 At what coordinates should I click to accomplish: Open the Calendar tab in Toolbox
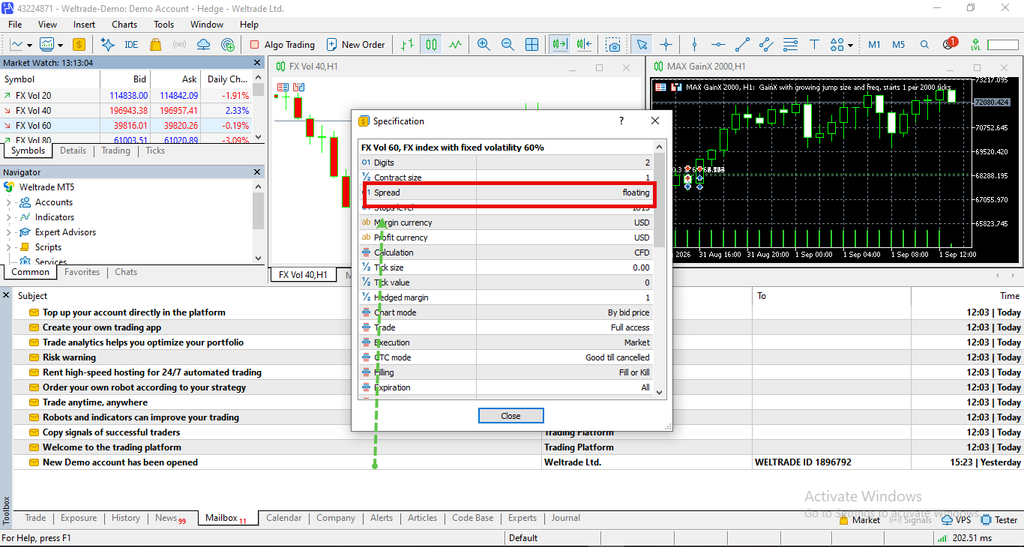click(x=283, y=518)
